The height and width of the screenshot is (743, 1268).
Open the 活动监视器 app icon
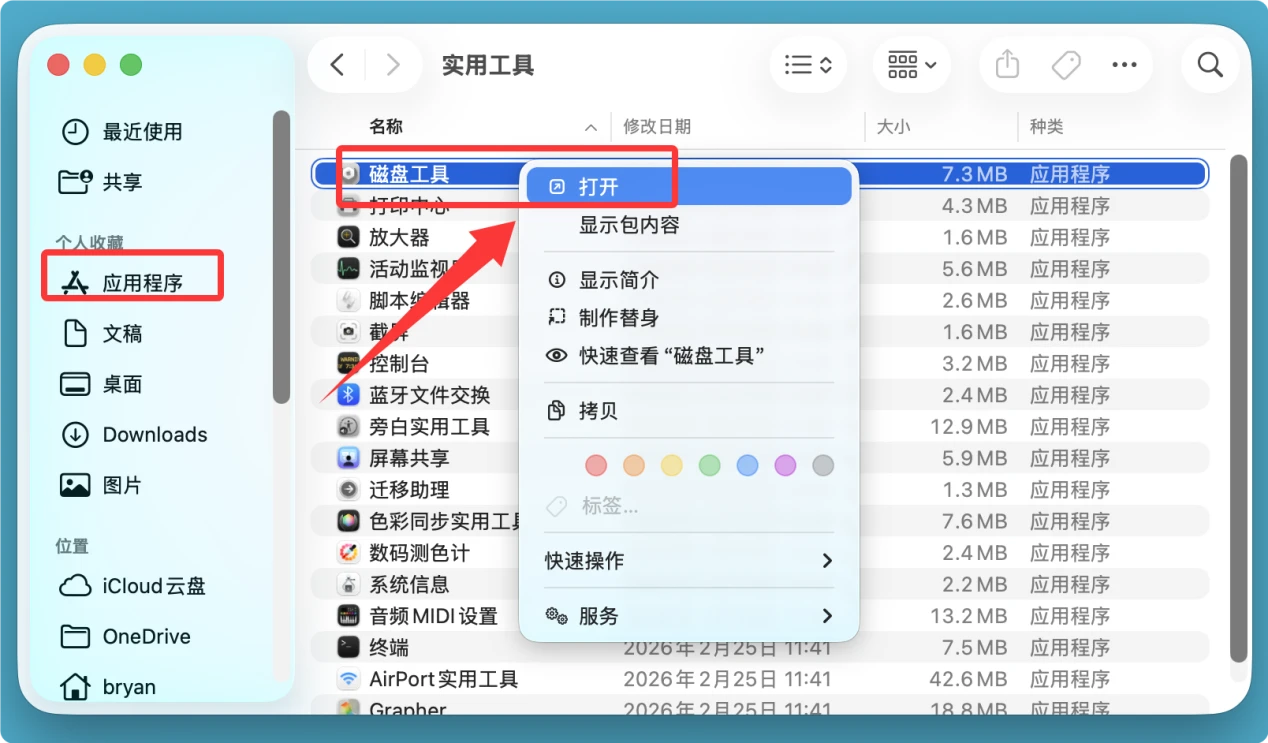[347, 268]
